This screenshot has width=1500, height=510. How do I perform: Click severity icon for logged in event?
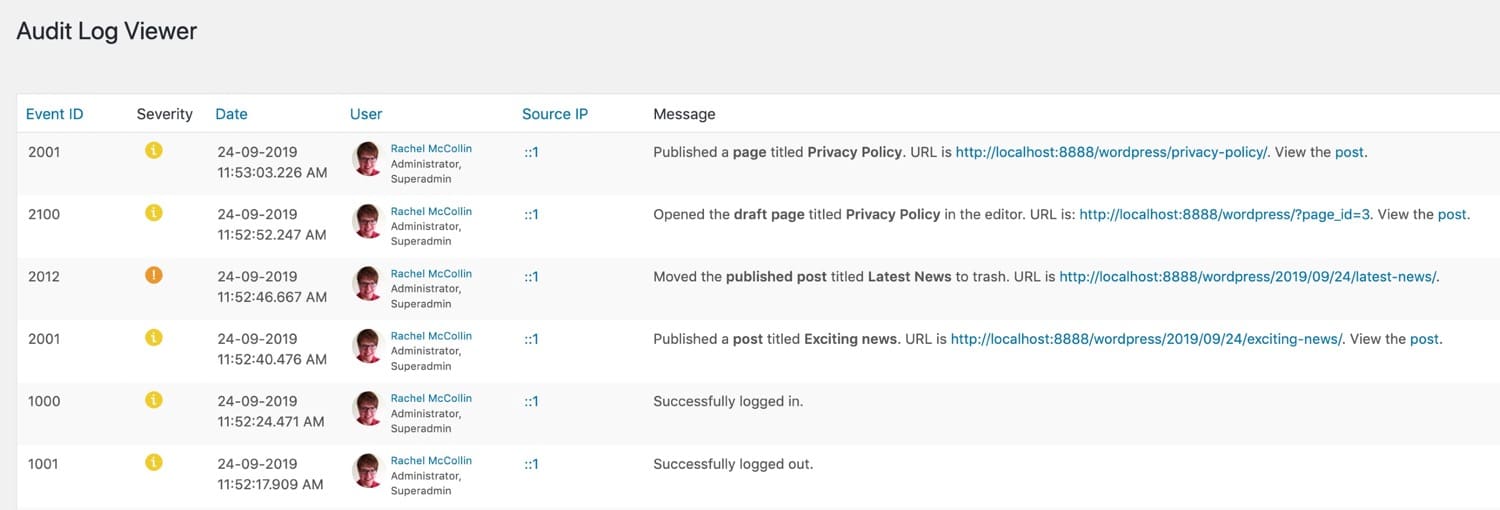tap(153, 400)
